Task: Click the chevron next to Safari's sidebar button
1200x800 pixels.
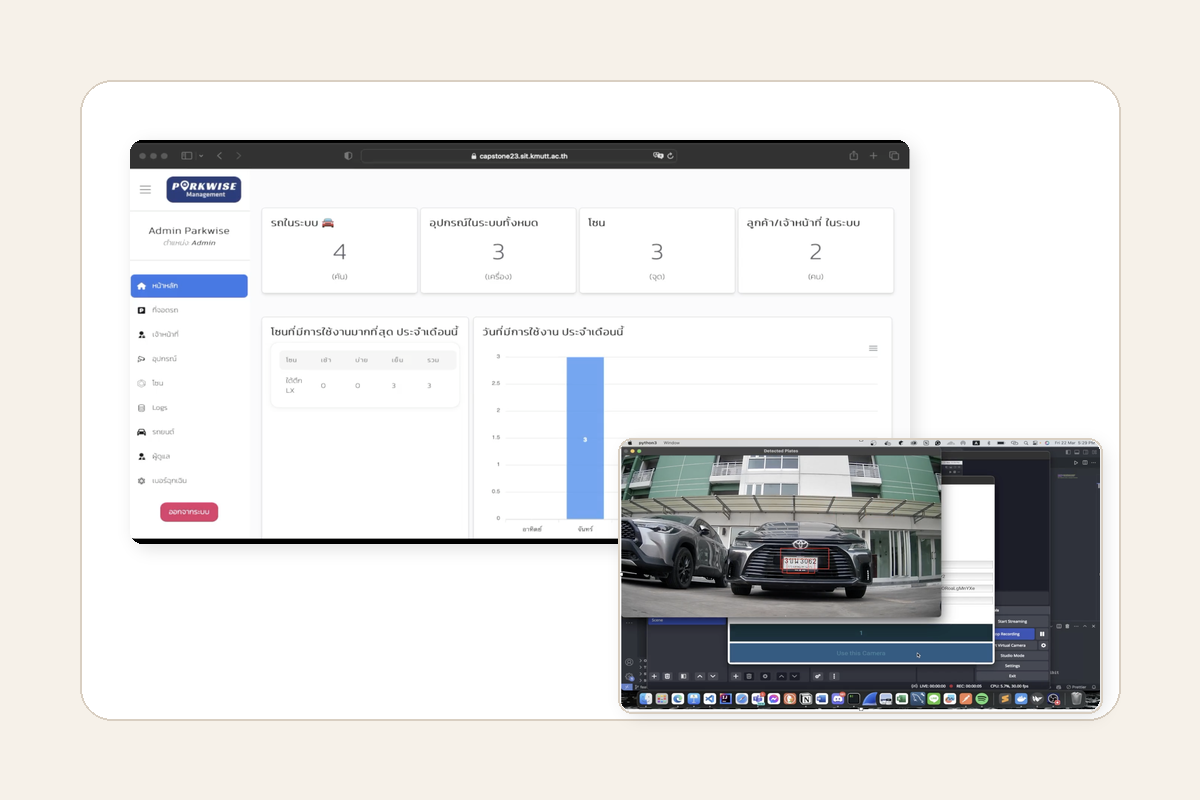Action: pos(201,155)
